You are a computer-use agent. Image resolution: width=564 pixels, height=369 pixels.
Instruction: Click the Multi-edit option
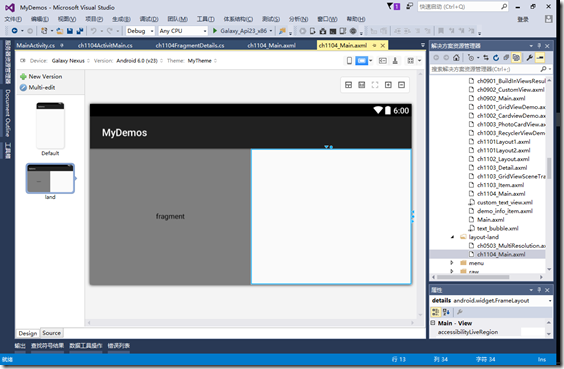tap(37, 87)
